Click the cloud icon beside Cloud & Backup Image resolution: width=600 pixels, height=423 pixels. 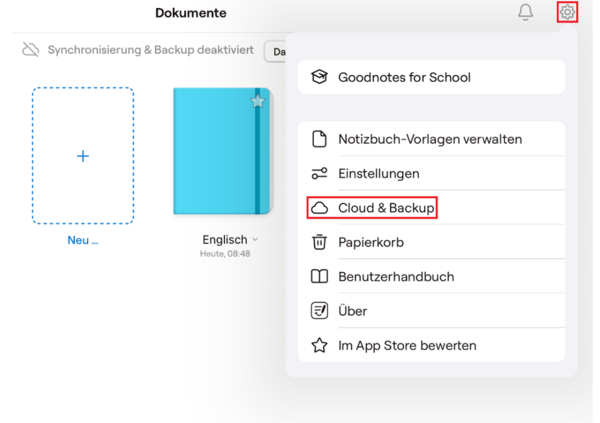point(319,208)
